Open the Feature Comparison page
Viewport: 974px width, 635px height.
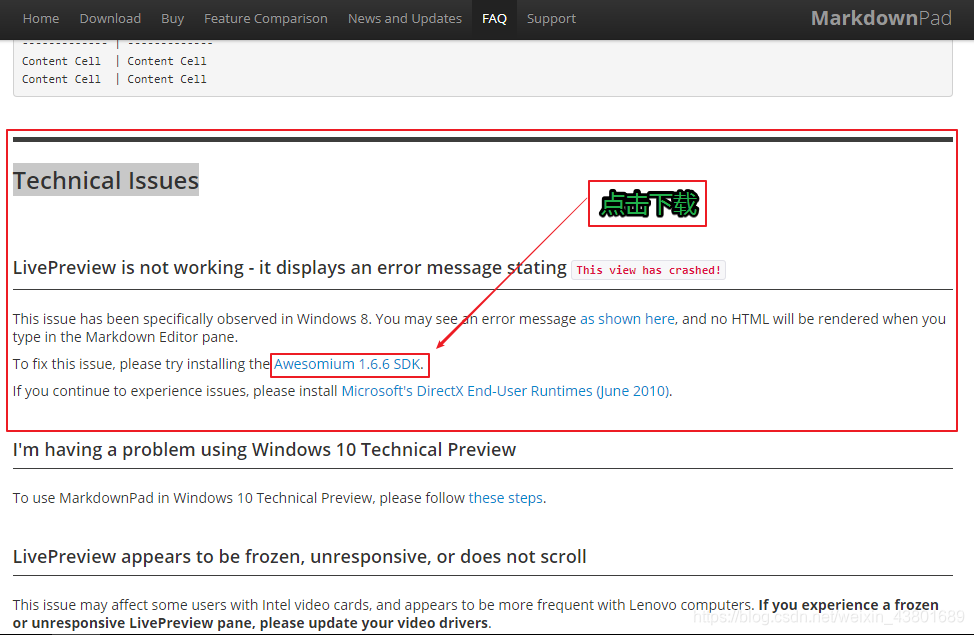coord(265,18)
